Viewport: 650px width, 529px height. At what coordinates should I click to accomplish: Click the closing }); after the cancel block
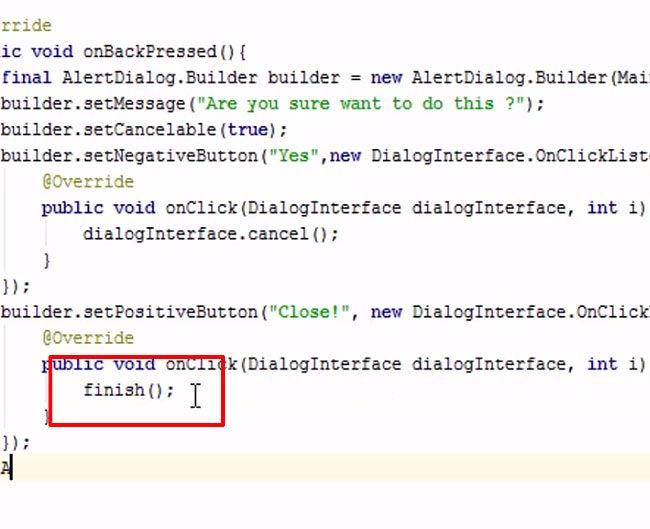click(16, 286)
